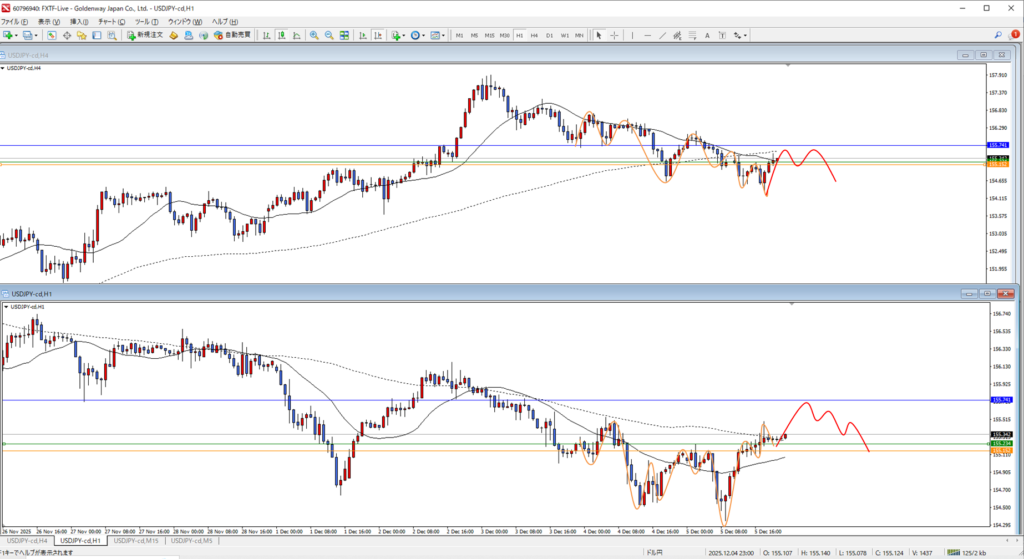Switch to the USDJPY-cd,M15 chart tab
Screen dimensions: 1024x559
(x=137, y=540)
